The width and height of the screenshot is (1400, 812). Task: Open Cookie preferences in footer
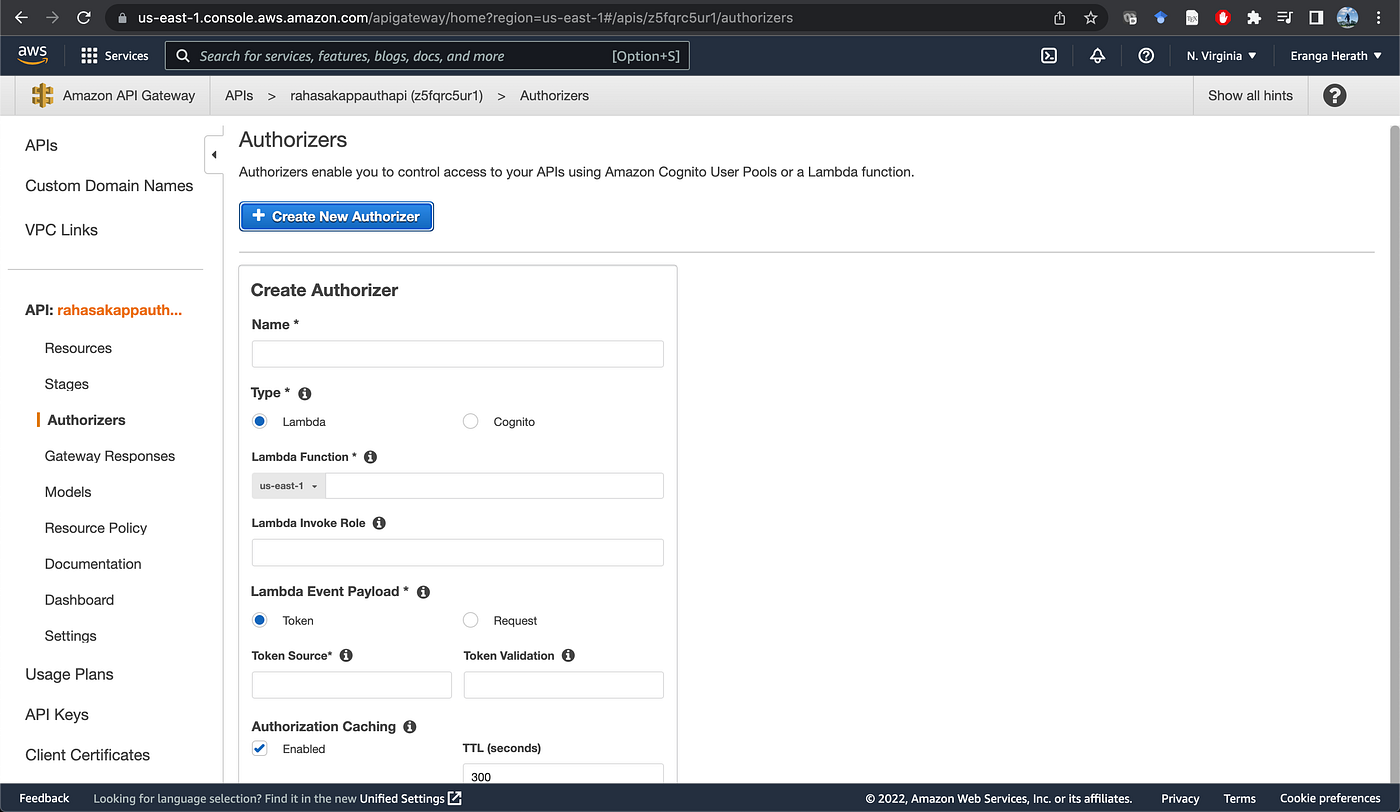(x=1330, y=798)
